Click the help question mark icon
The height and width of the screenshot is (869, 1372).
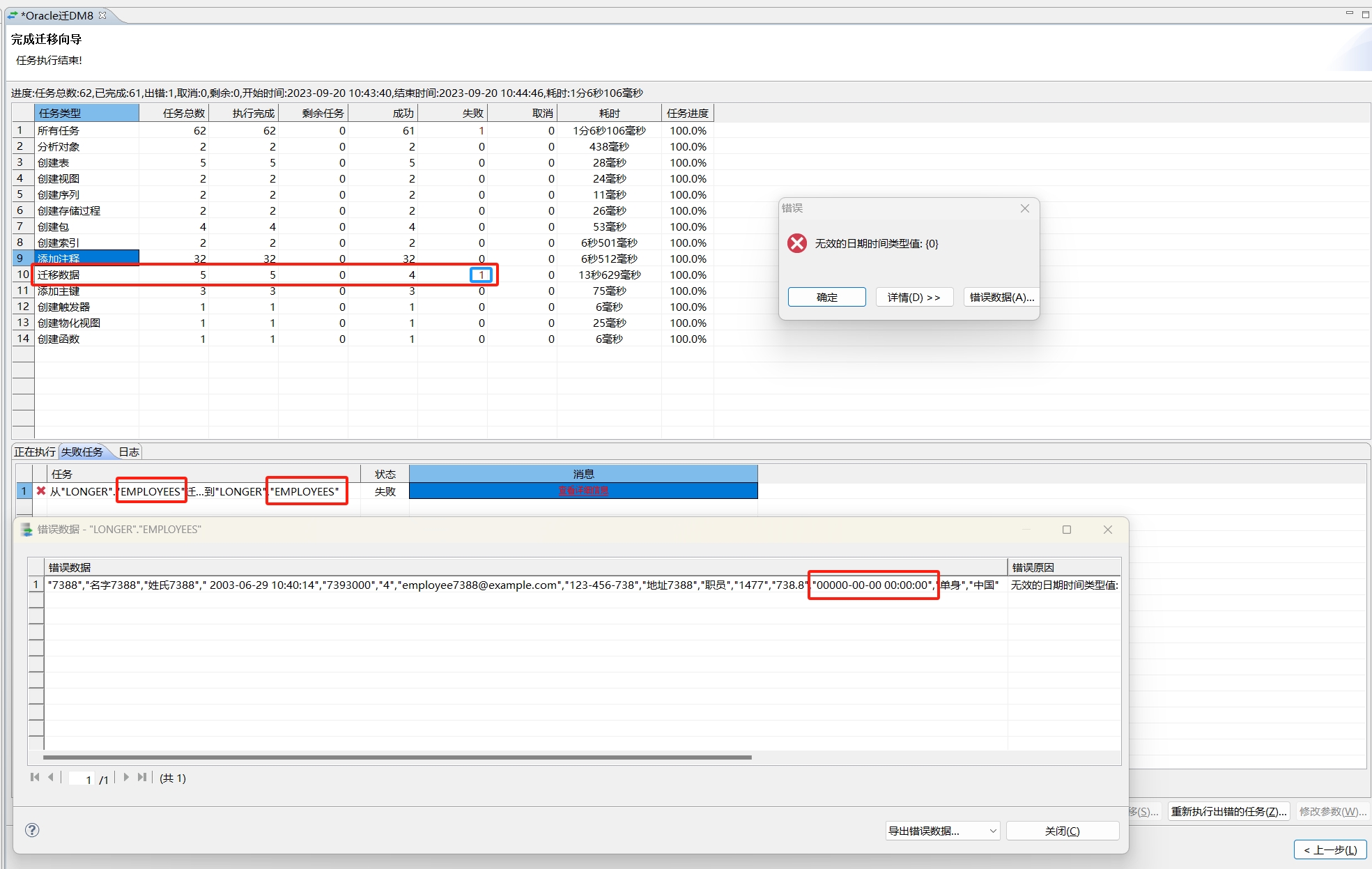pos(32,829)
